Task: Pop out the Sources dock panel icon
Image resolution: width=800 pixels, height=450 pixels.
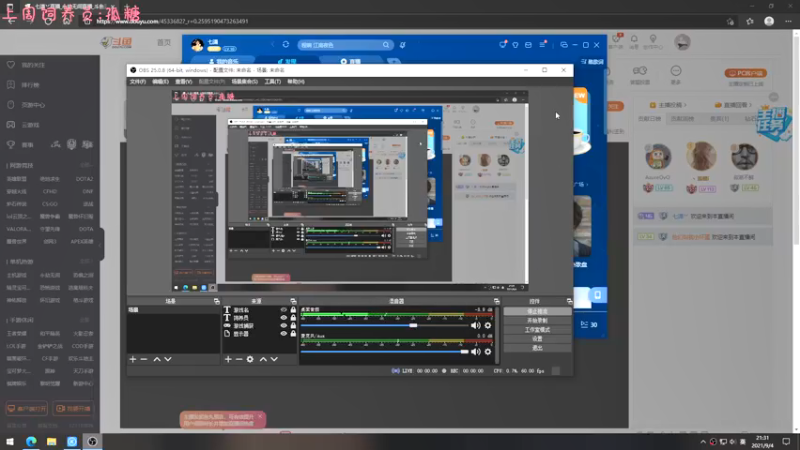Action: click(293, 301)
